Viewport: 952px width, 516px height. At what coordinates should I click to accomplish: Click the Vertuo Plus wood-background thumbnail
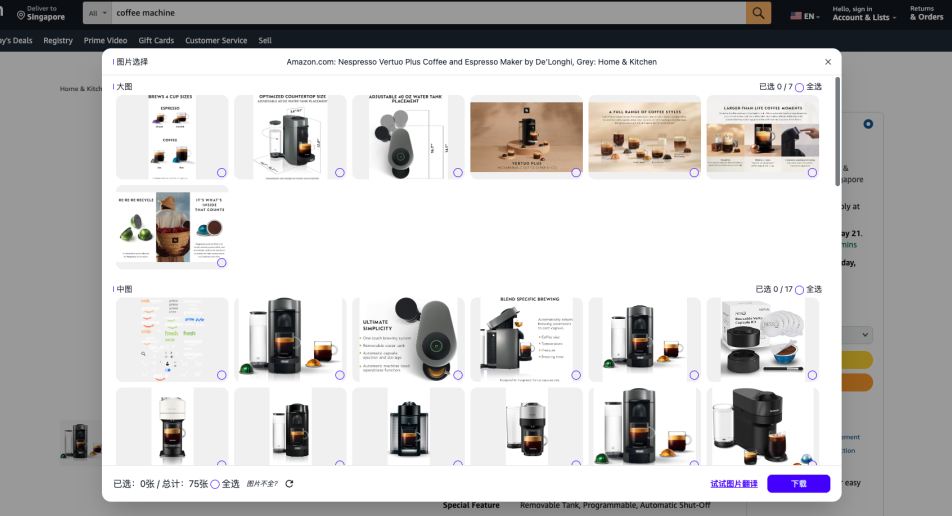526,137
